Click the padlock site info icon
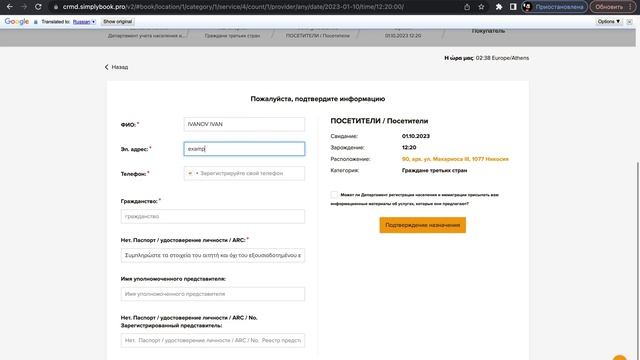 (56, 7)
